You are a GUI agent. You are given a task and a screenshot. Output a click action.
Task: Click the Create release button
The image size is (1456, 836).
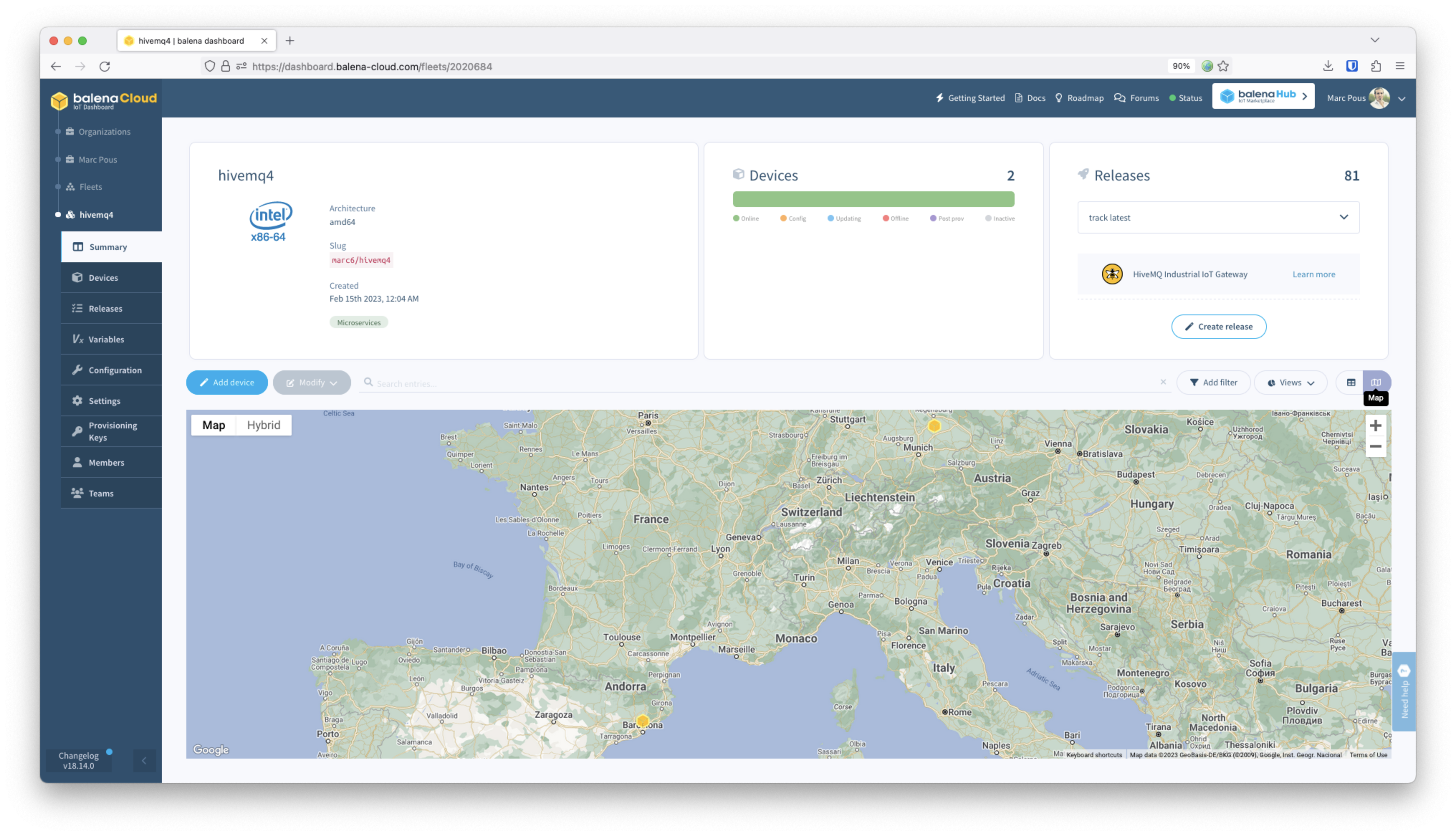coord(1218,326)
